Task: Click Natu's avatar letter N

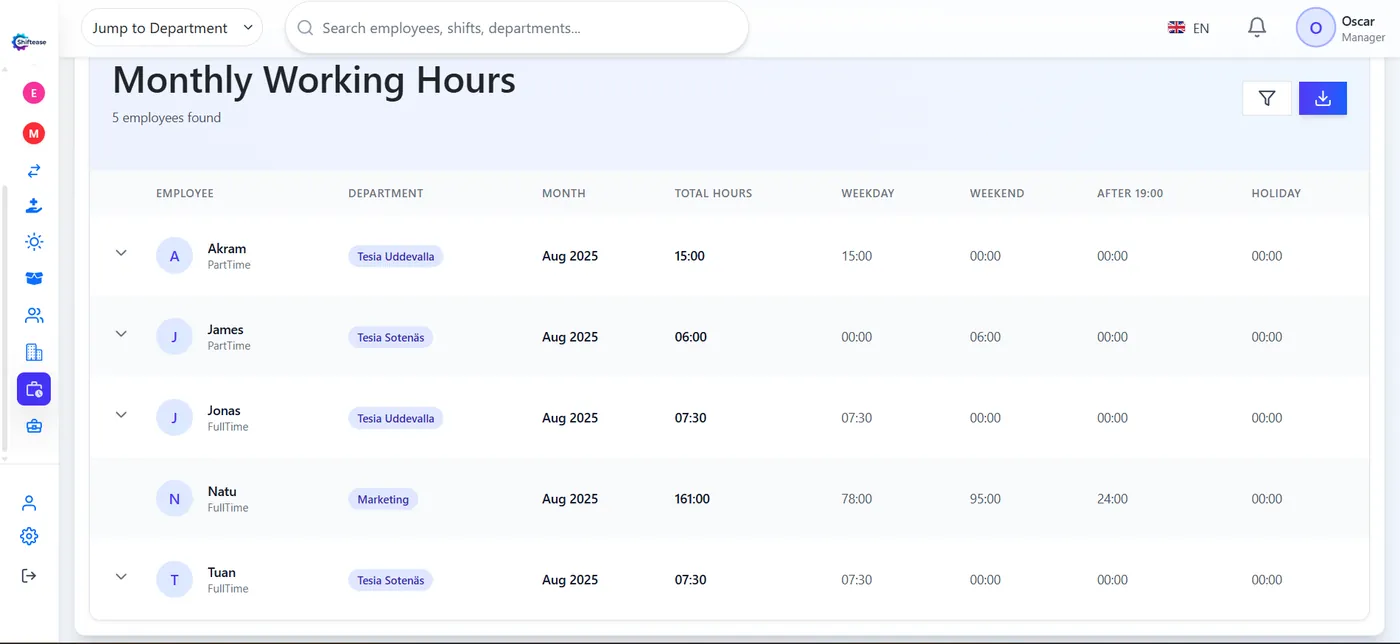Action: [x=174, y=499]
